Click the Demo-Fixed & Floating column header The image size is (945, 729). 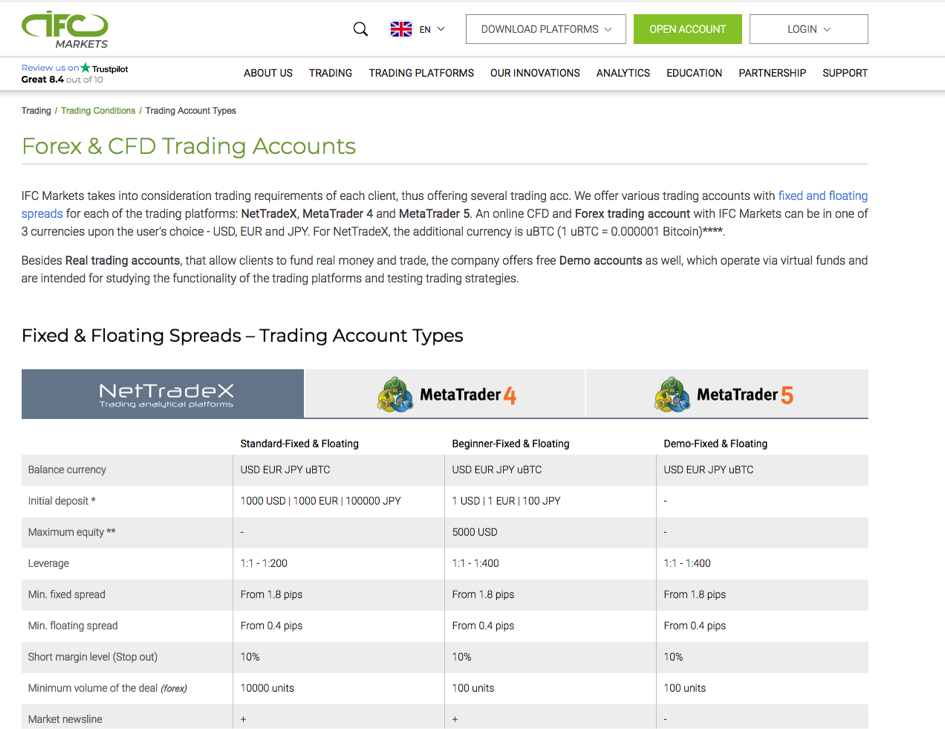tap(715, 443)
